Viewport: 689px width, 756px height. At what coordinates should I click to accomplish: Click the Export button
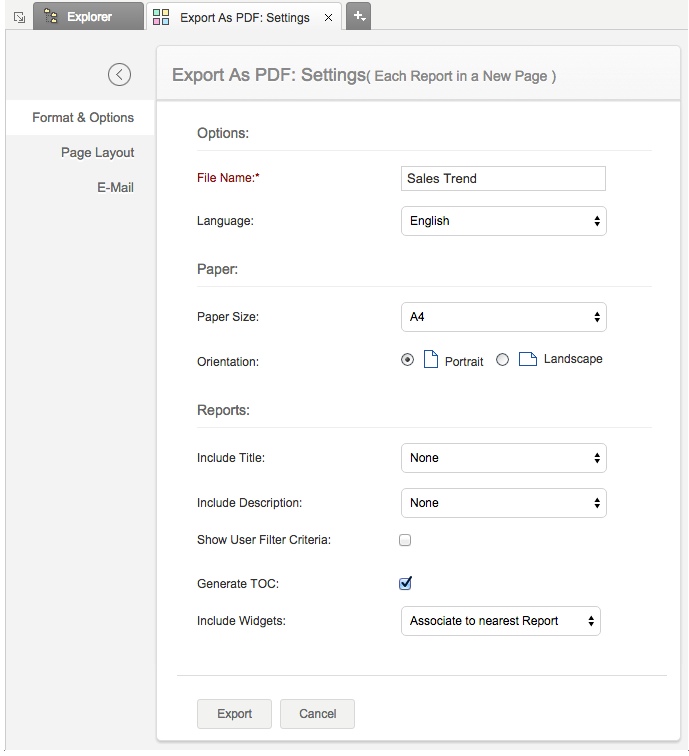coord(235,713)
